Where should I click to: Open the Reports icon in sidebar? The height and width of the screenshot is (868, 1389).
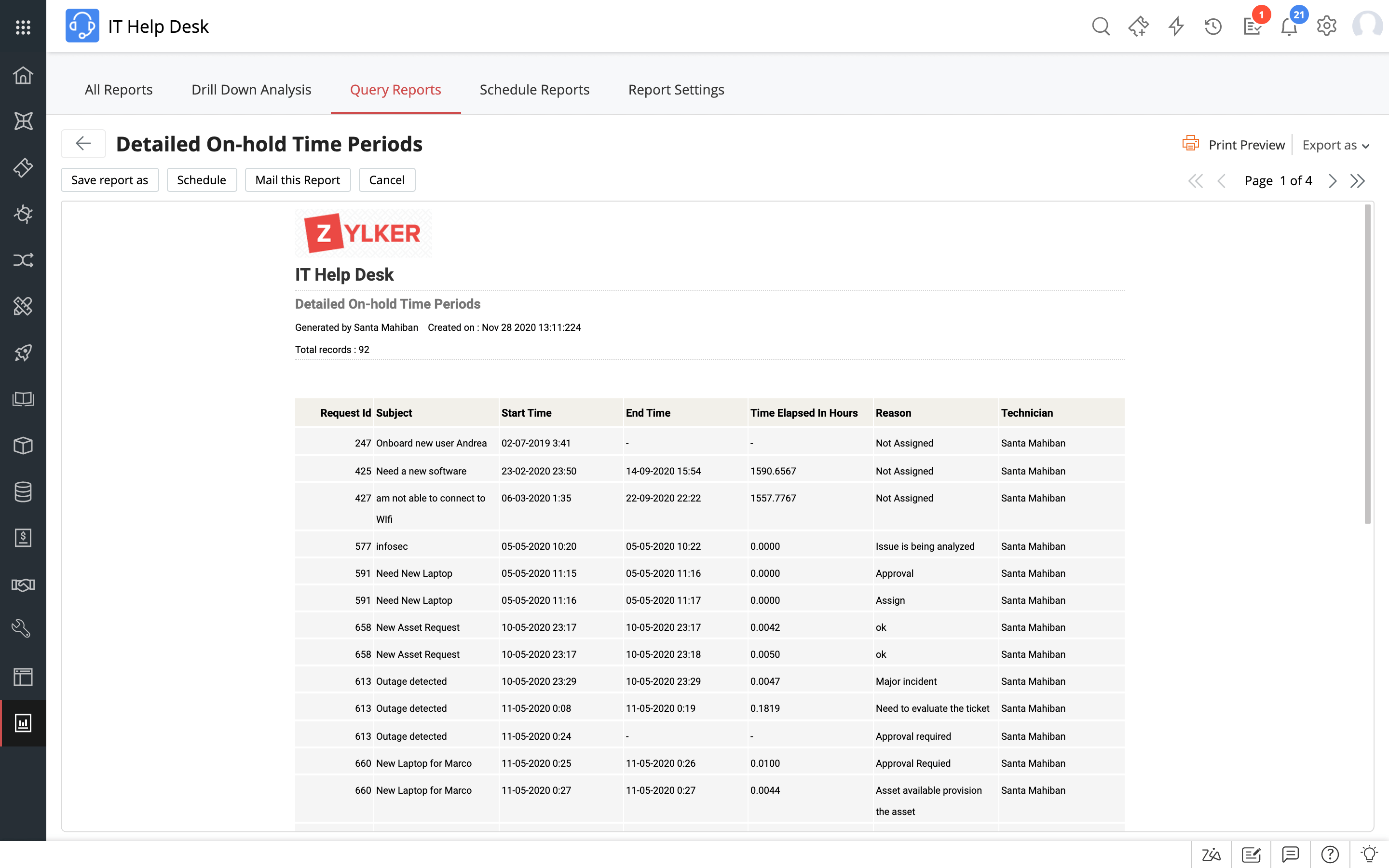click(23, 723)
